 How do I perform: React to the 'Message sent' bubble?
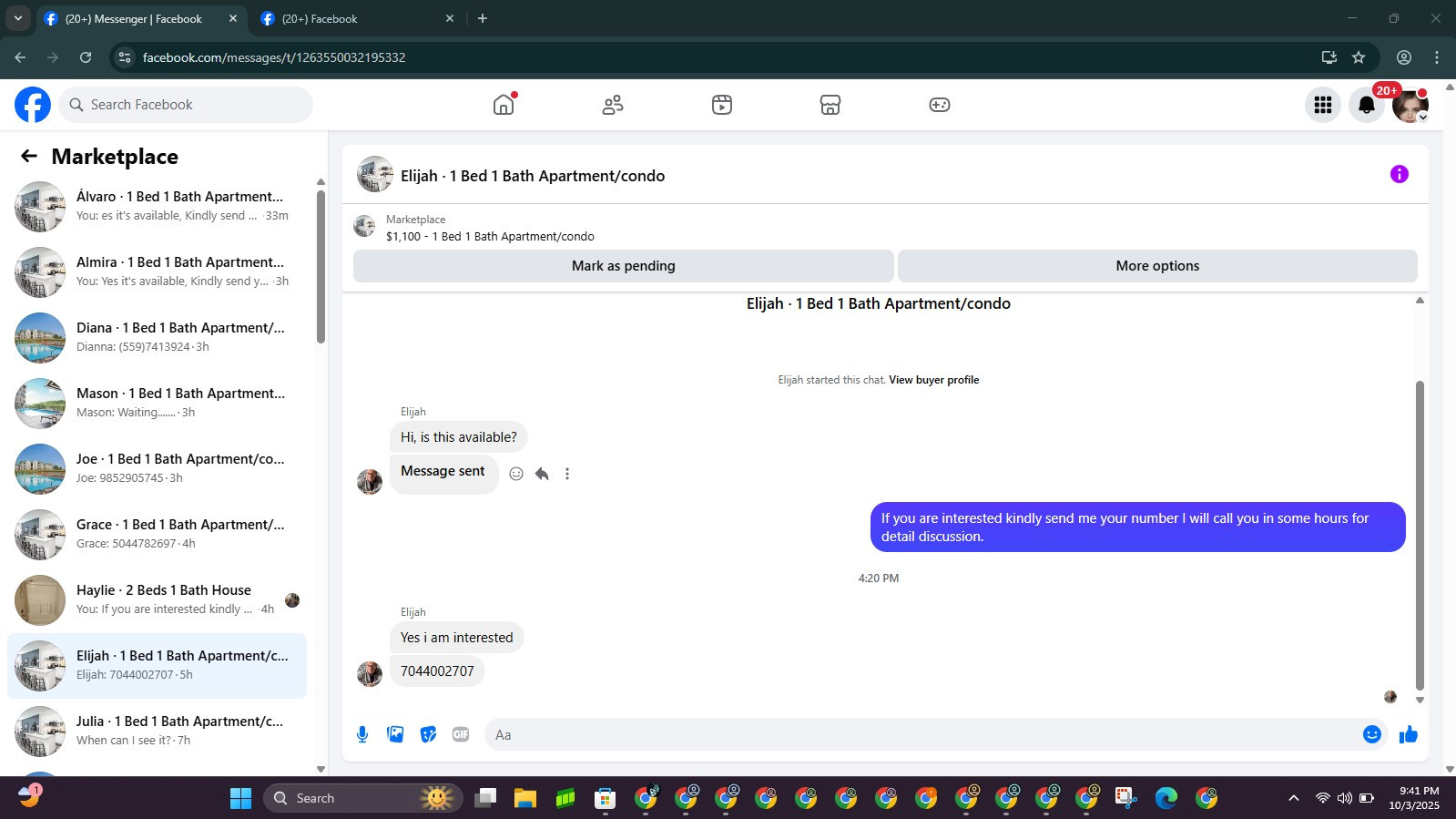coord(516,474)
